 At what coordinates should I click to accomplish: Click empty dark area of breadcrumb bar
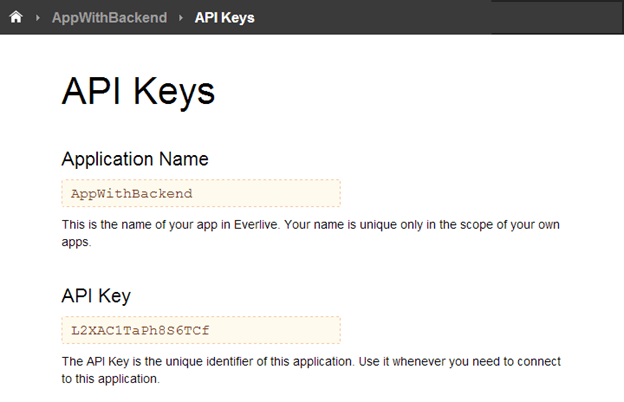440,18
